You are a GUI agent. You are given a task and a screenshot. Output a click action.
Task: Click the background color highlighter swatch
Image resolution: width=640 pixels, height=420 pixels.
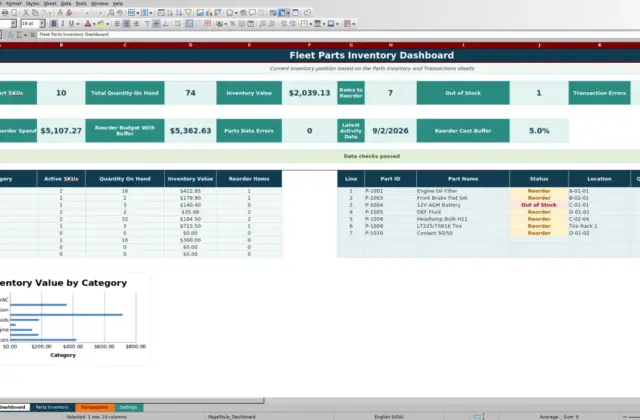coord(100,24)
